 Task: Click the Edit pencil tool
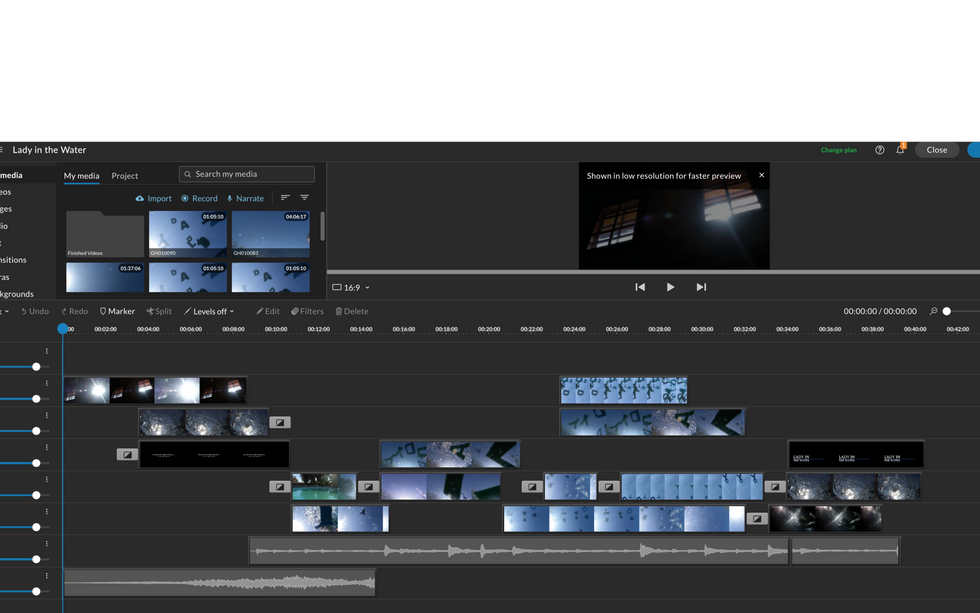pos(268,311)
